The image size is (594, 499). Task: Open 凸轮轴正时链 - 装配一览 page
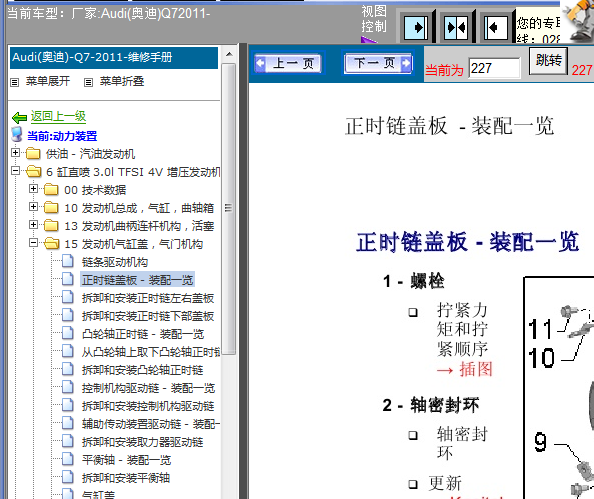[x=143, y=334]
